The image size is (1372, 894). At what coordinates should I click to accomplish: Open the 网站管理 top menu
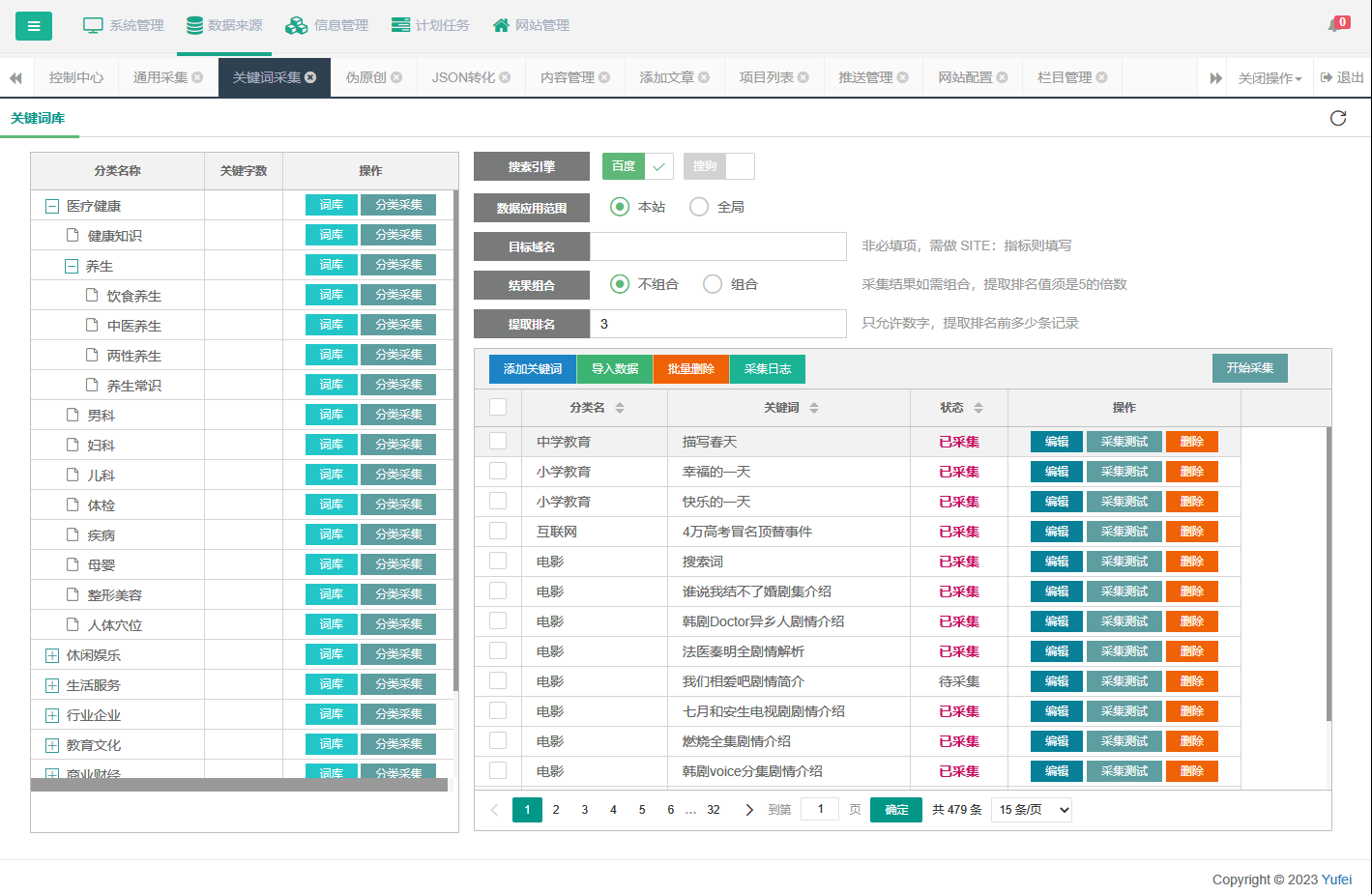pos(531,26)
